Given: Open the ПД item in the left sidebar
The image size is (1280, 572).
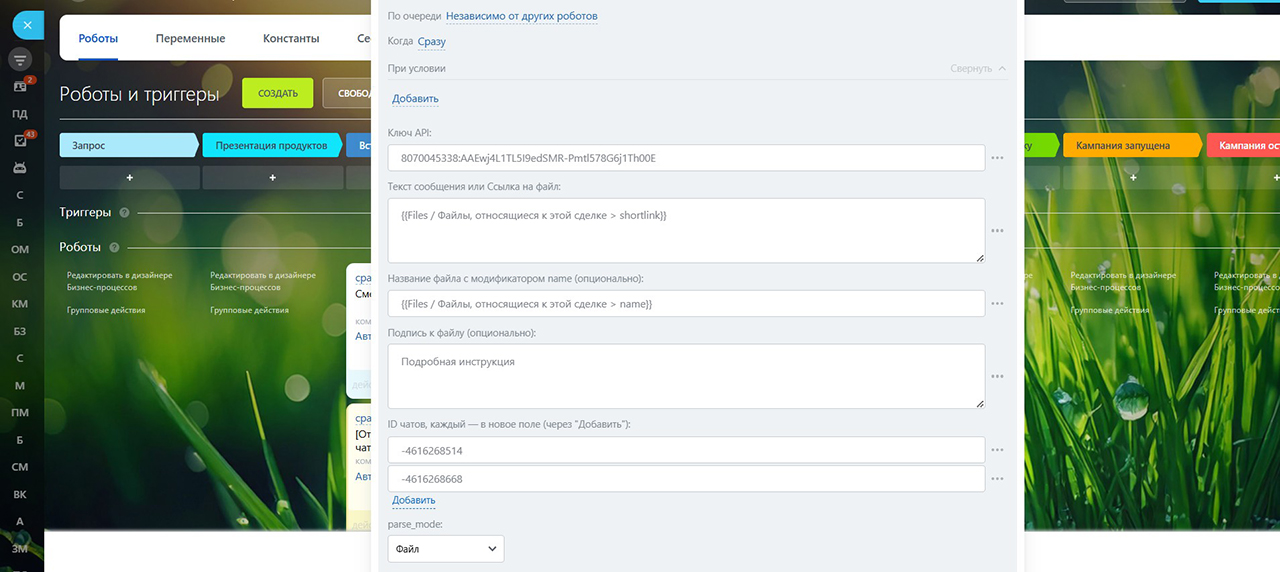Looking at the screenshot, I should click(19, 114).
